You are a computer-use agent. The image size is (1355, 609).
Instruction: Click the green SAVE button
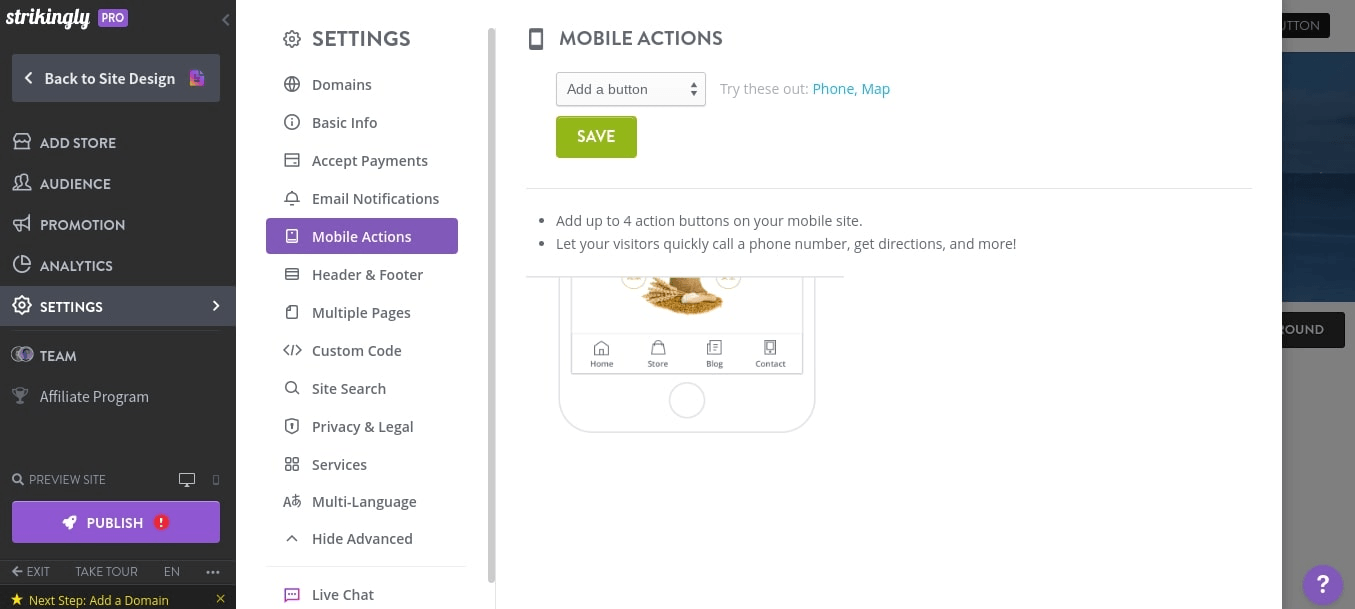pyautogui.click(x=596, y=136)
